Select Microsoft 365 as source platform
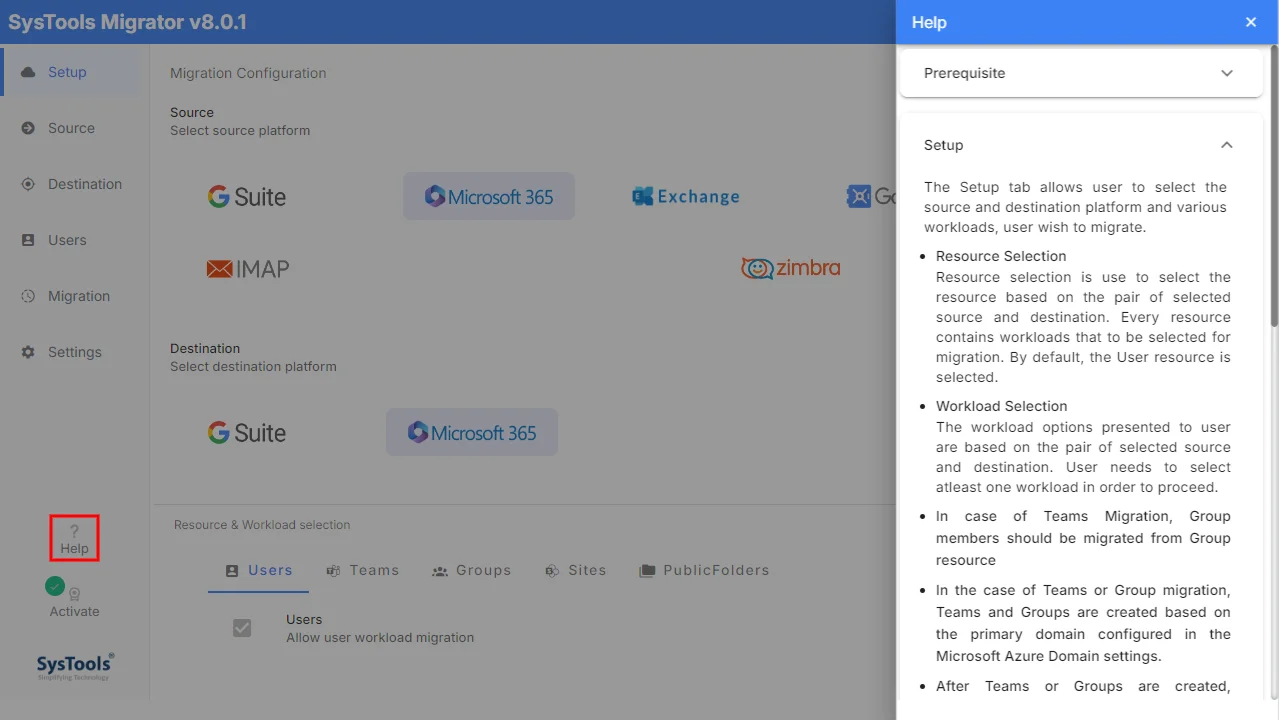This screenshot has width=1279, height=720. (x=489, y=196)
